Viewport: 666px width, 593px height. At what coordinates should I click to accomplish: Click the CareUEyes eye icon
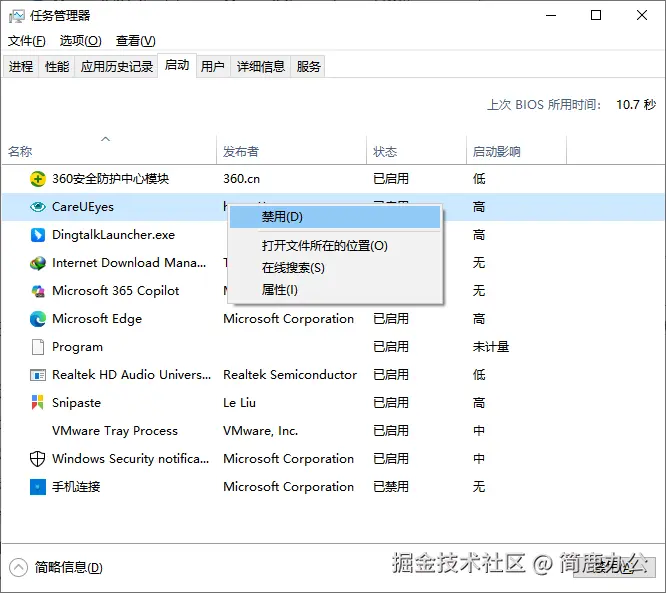[x=38, y=207]
